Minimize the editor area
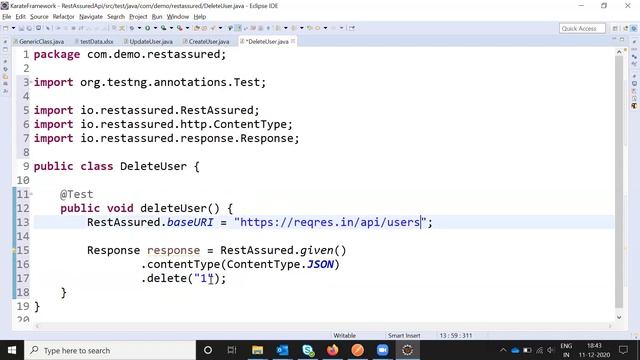The width and height of the screenshot is (640, 360). tap(614, 39)
